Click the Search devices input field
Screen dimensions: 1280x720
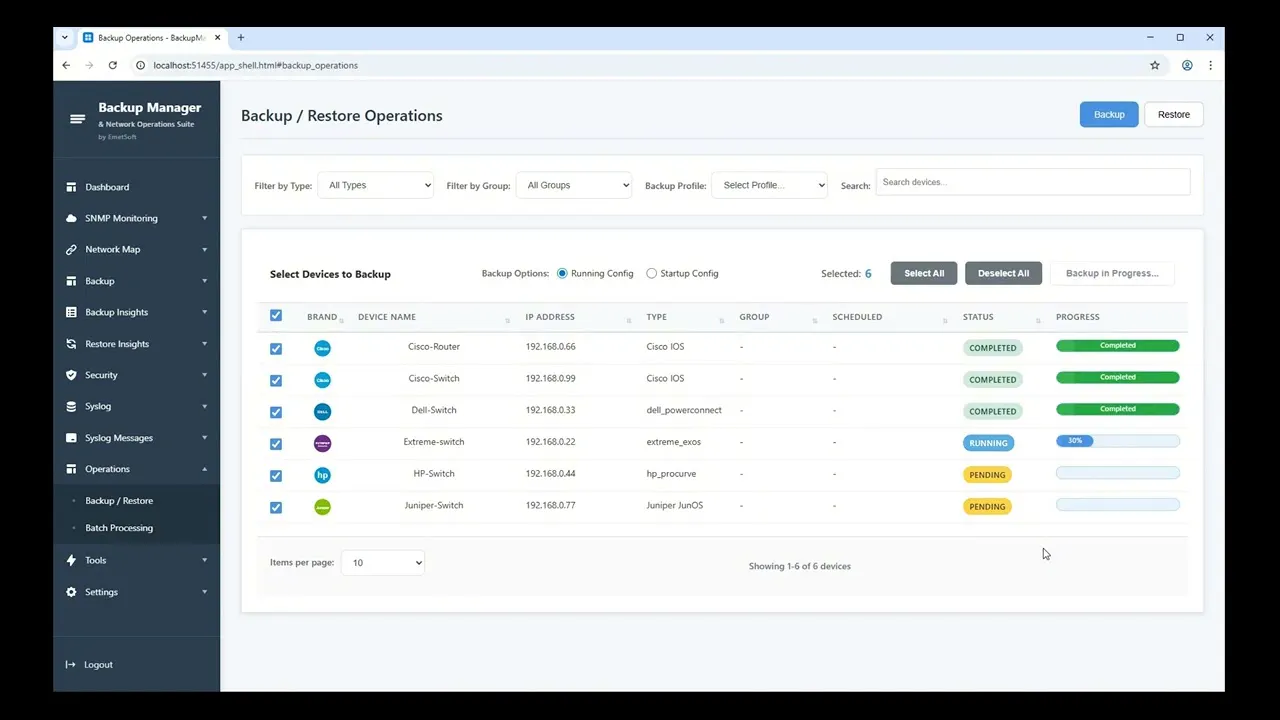[1033, 182]
